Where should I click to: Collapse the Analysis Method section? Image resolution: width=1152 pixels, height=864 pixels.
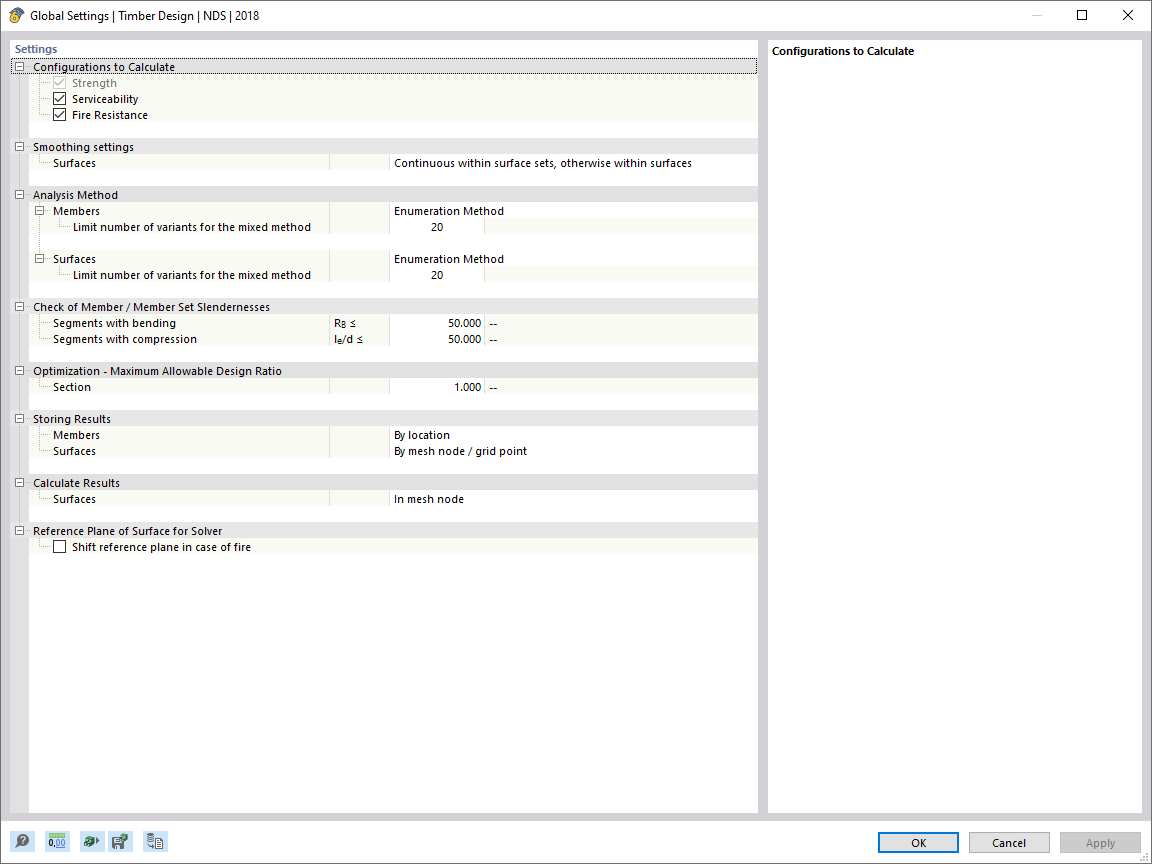[20, 195]
